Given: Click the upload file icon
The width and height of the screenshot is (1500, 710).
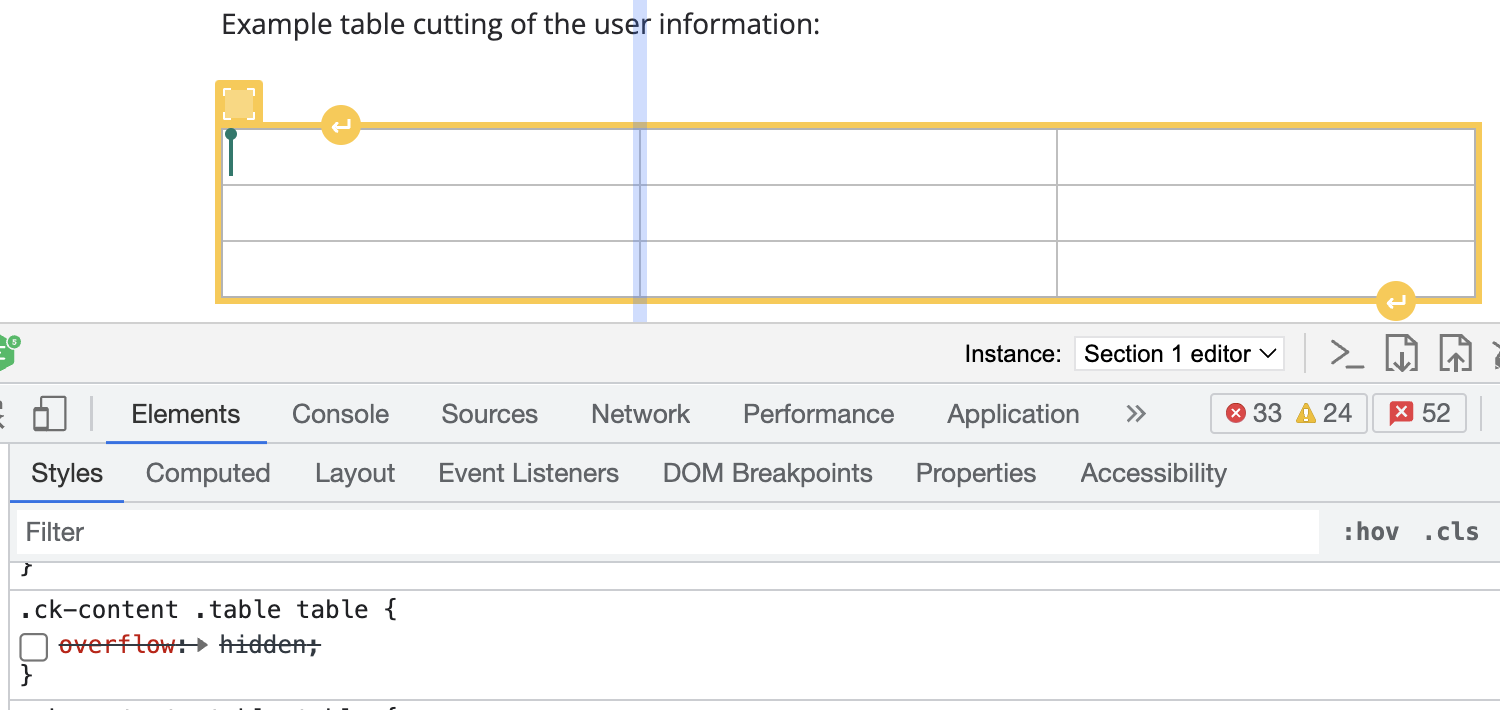Looking at the screenshot, I should (1456, 353).
